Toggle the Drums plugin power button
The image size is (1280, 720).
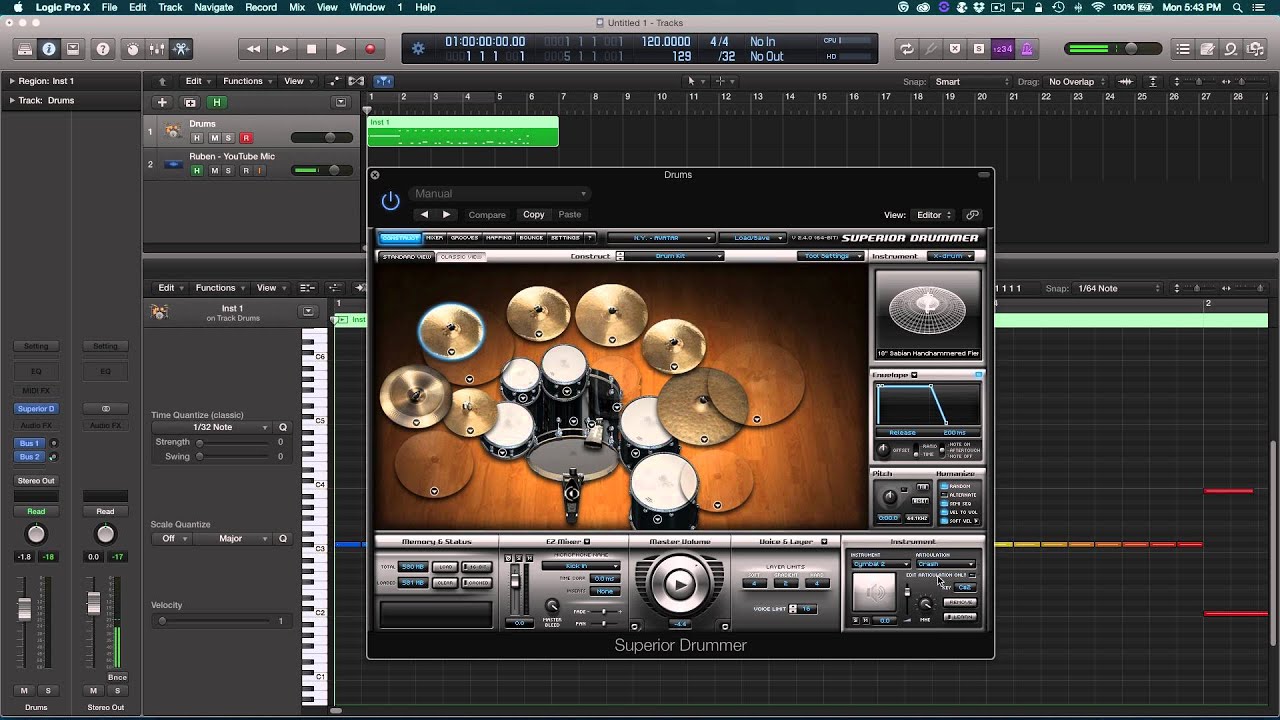point(390,202)
